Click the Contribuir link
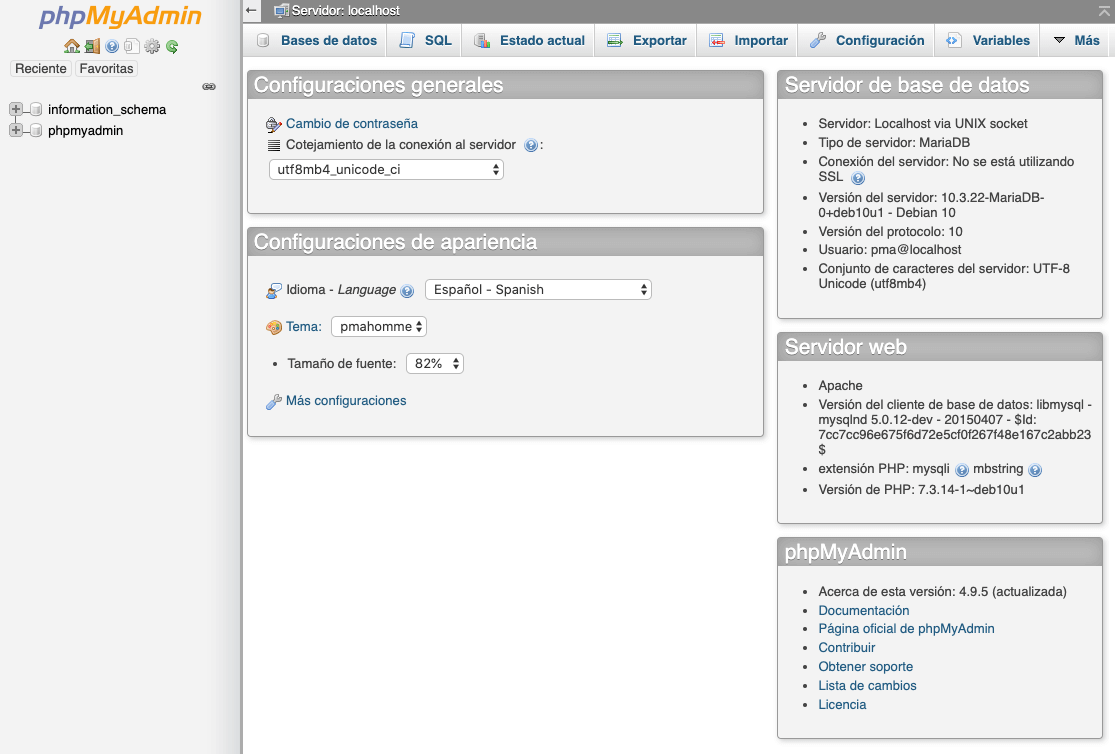1115x754 pixels. [x=846, y=647]
